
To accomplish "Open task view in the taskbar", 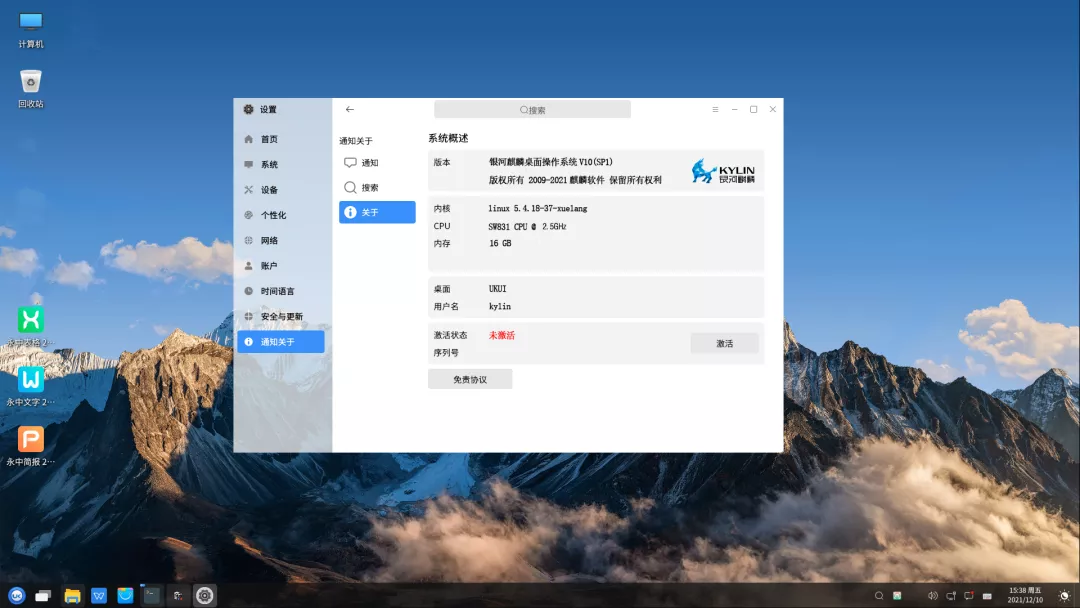I will (43, 596).
